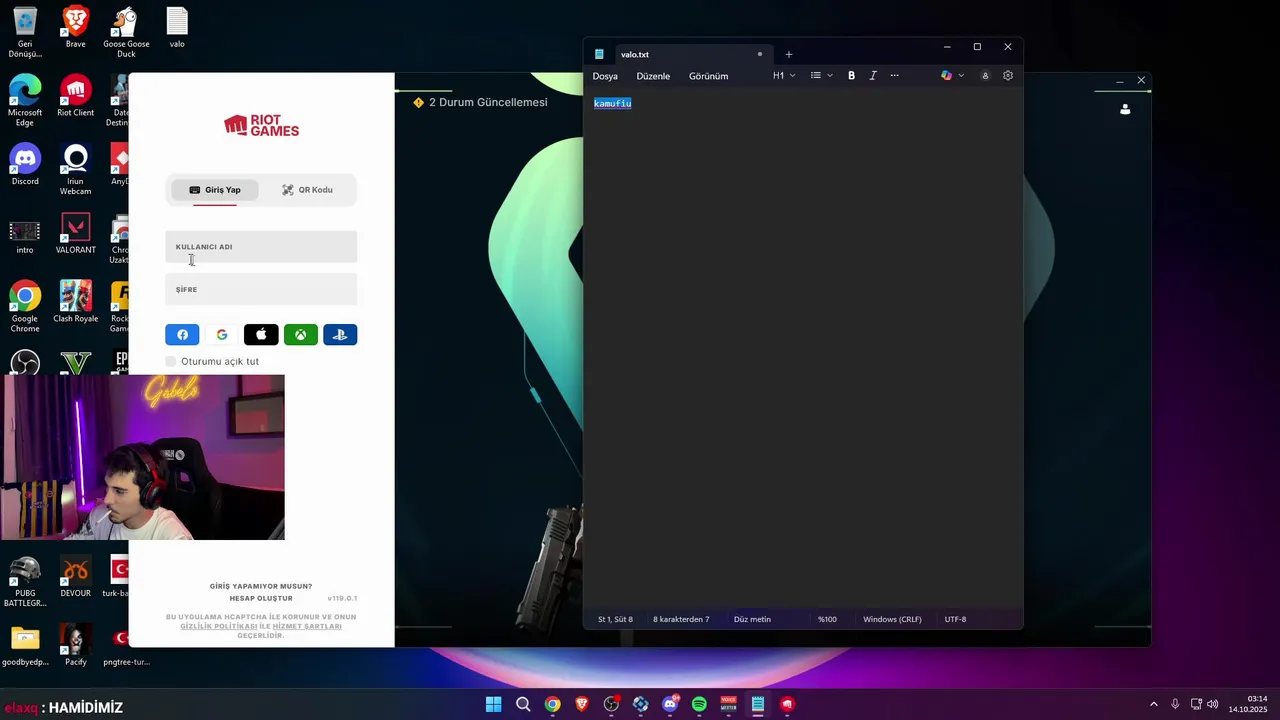Open DEVOUR desktop shortcut
The width and height of the screenshot is (1280, 720).
point(76,577)
